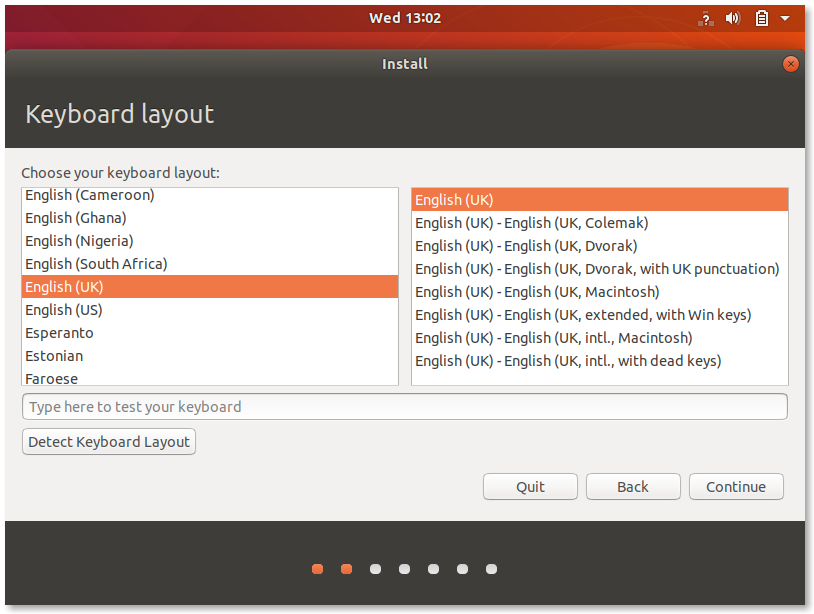Pick UK extended with Win keys variant
This screenshot has height=614, width=814.
coord(600,315)
